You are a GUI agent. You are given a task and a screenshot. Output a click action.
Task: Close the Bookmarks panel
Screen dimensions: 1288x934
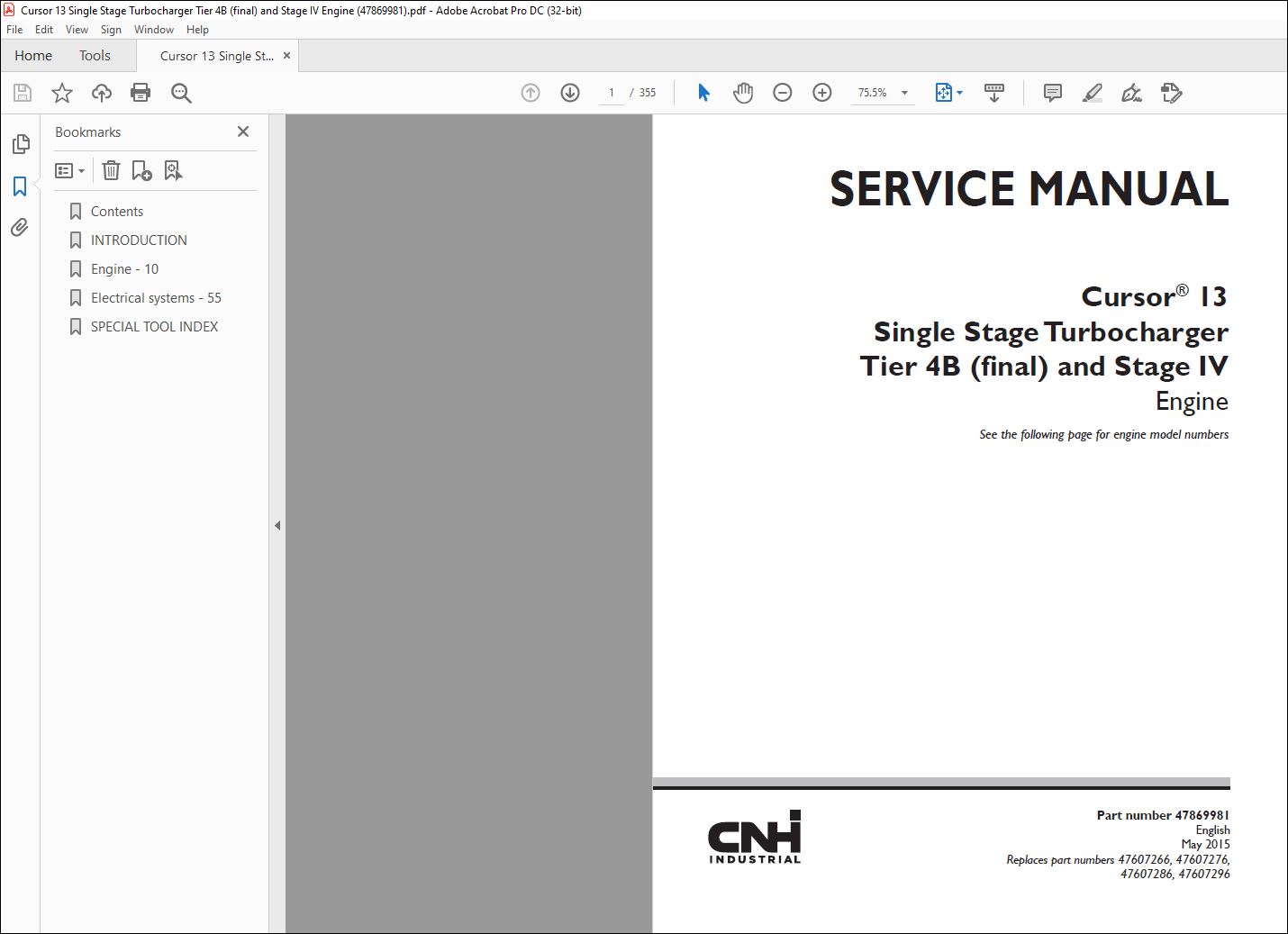(x=243, y=131)
